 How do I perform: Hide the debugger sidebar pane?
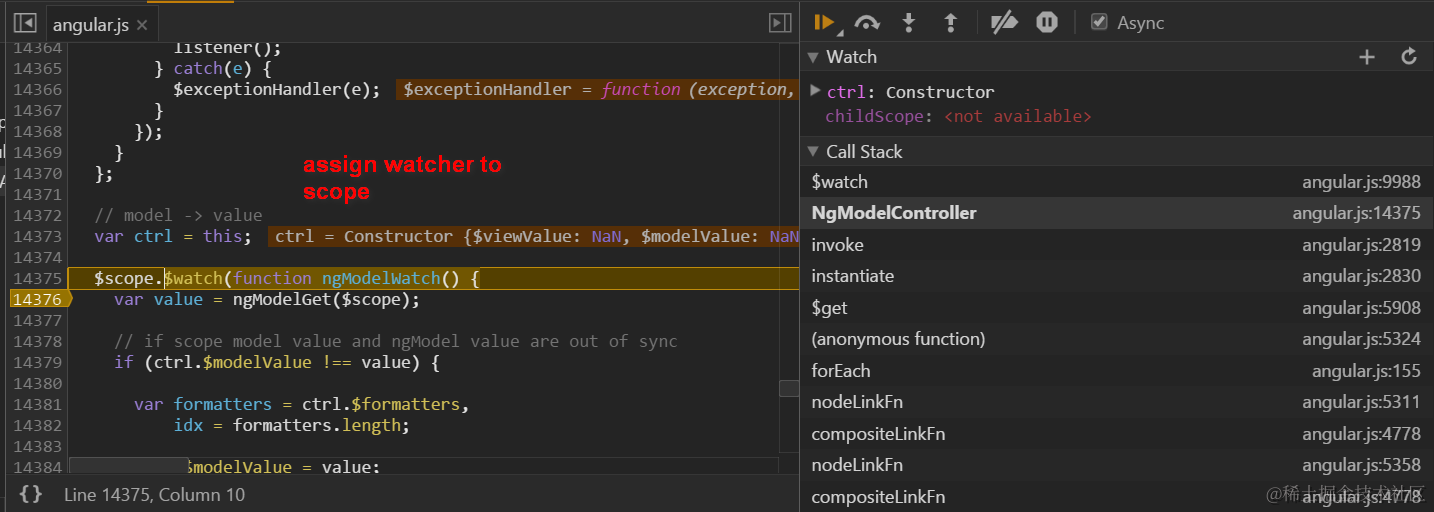click(x=780, y=23)
